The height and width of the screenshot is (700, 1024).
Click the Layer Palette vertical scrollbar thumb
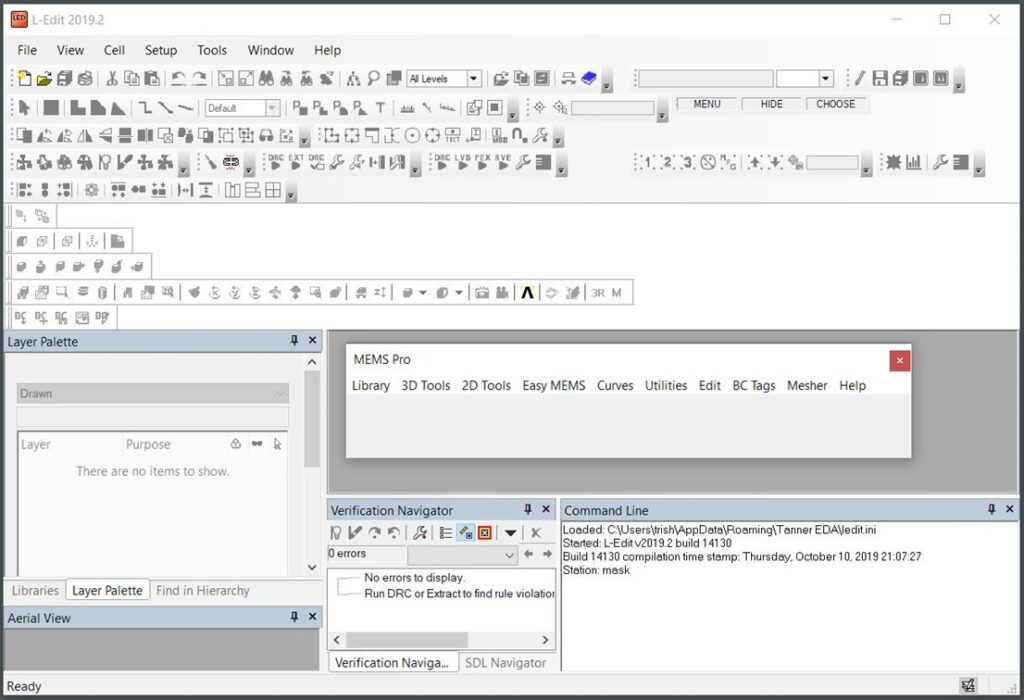tap(312, 419)
